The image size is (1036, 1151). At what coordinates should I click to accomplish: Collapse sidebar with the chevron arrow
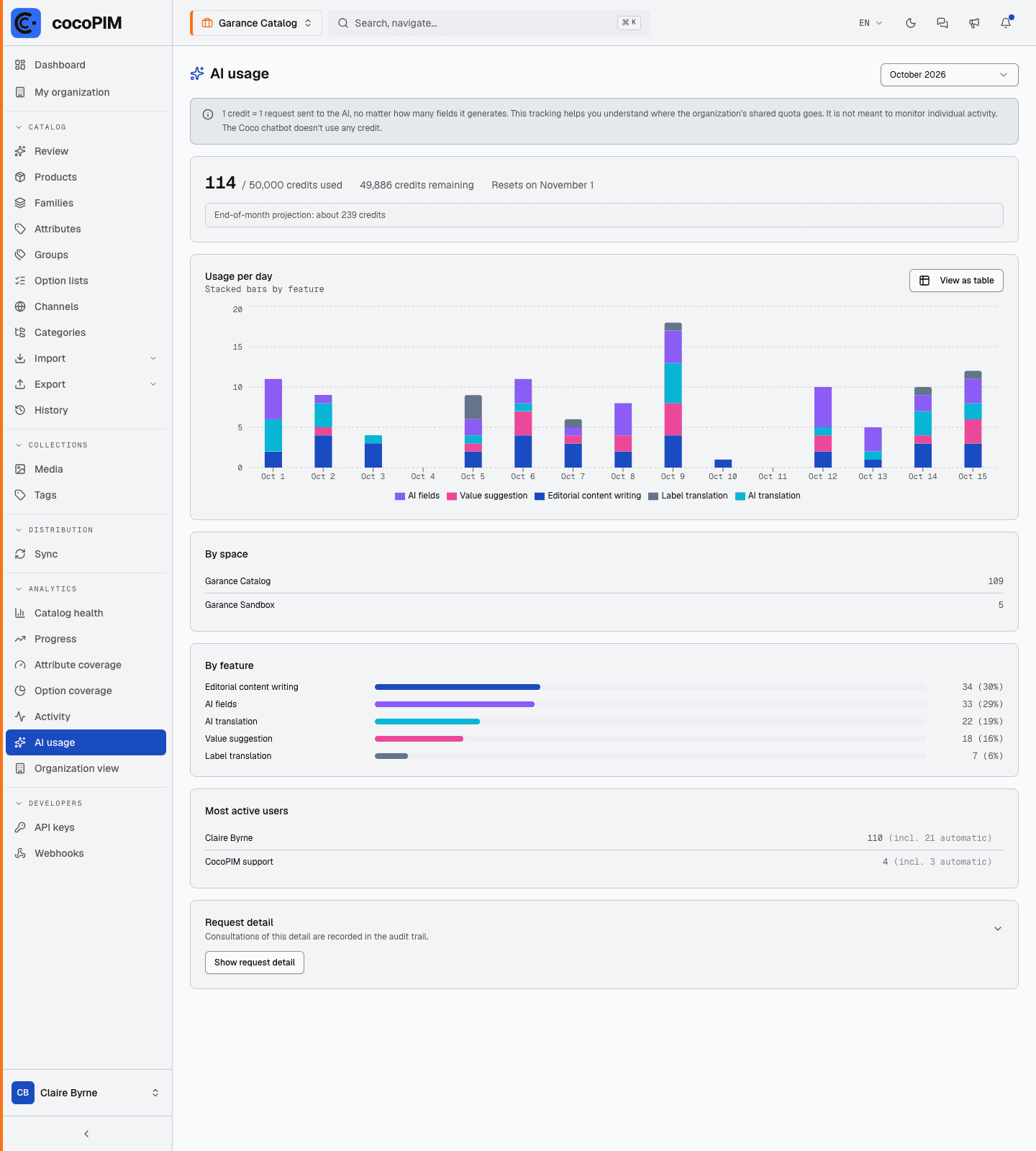click(x=86, y=1134)
